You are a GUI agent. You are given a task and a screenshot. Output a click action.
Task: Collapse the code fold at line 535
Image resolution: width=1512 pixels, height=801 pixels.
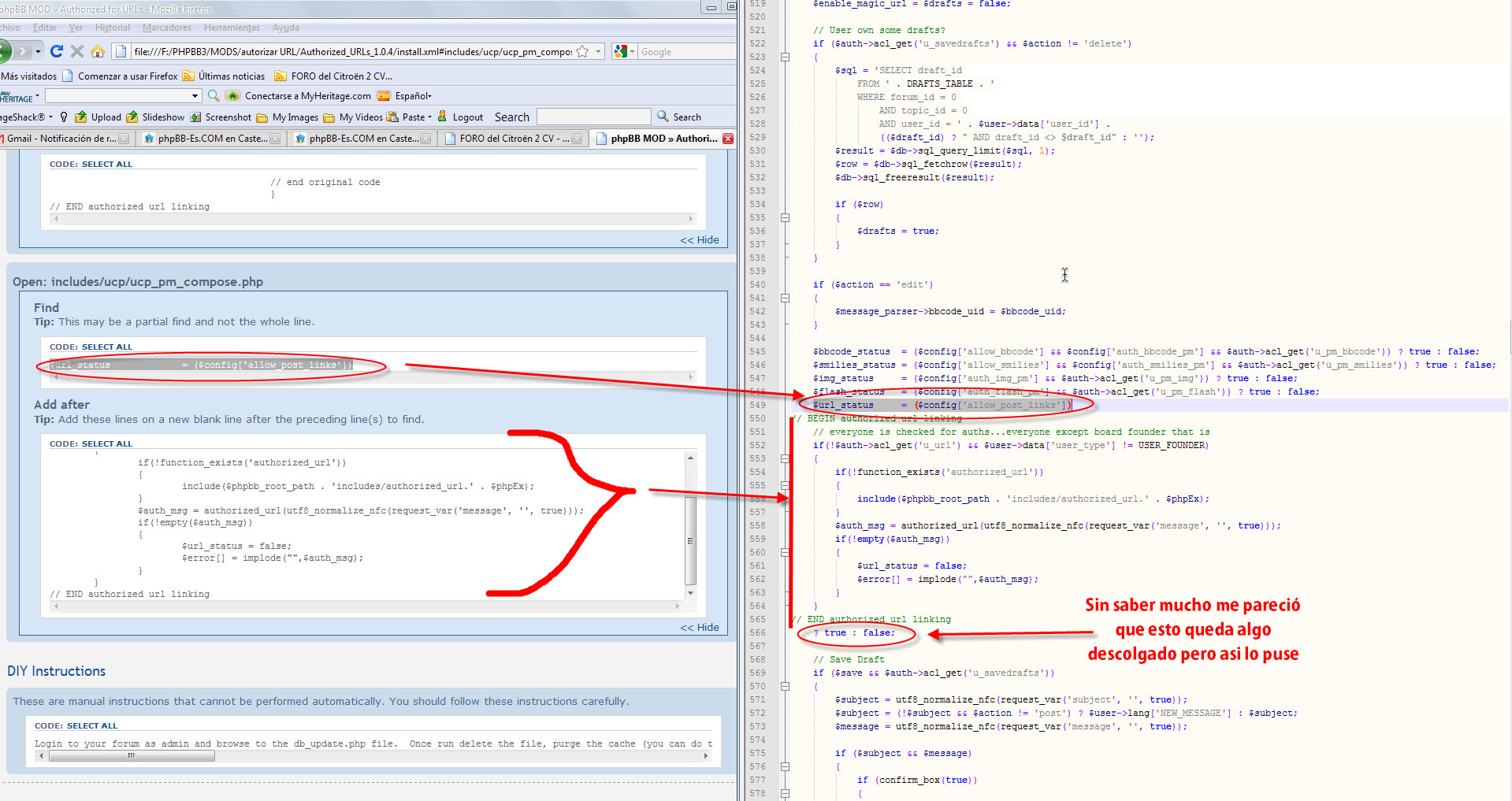tap(785, 217)
